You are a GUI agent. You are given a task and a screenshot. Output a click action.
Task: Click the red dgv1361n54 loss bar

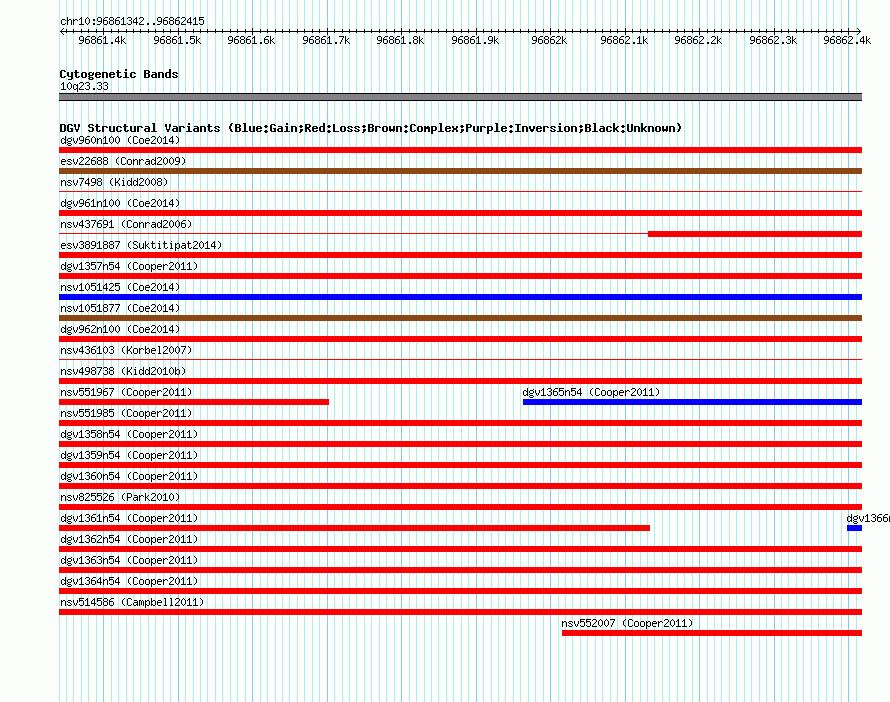[354, 528]
